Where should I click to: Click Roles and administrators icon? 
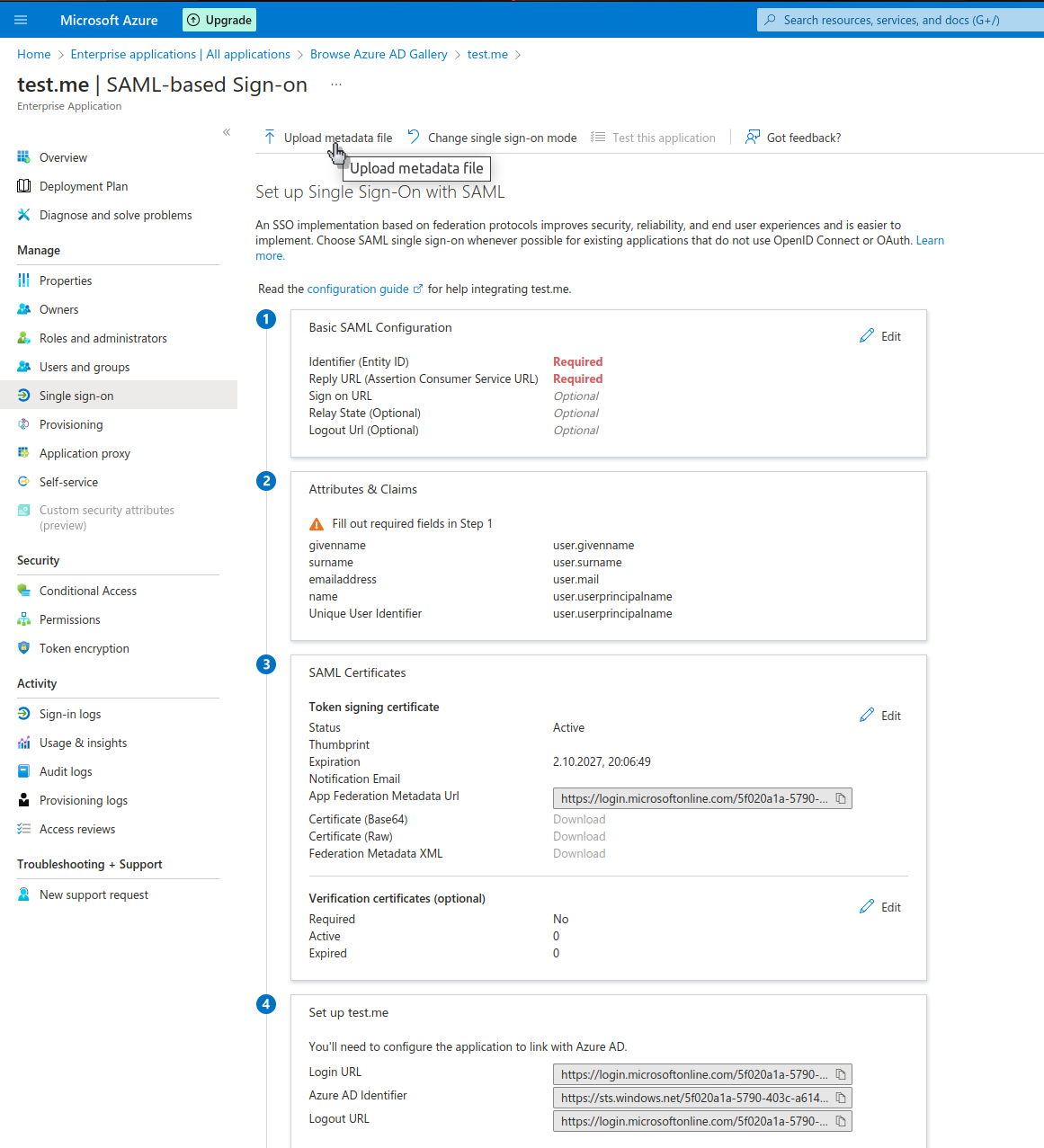point(24,338)
